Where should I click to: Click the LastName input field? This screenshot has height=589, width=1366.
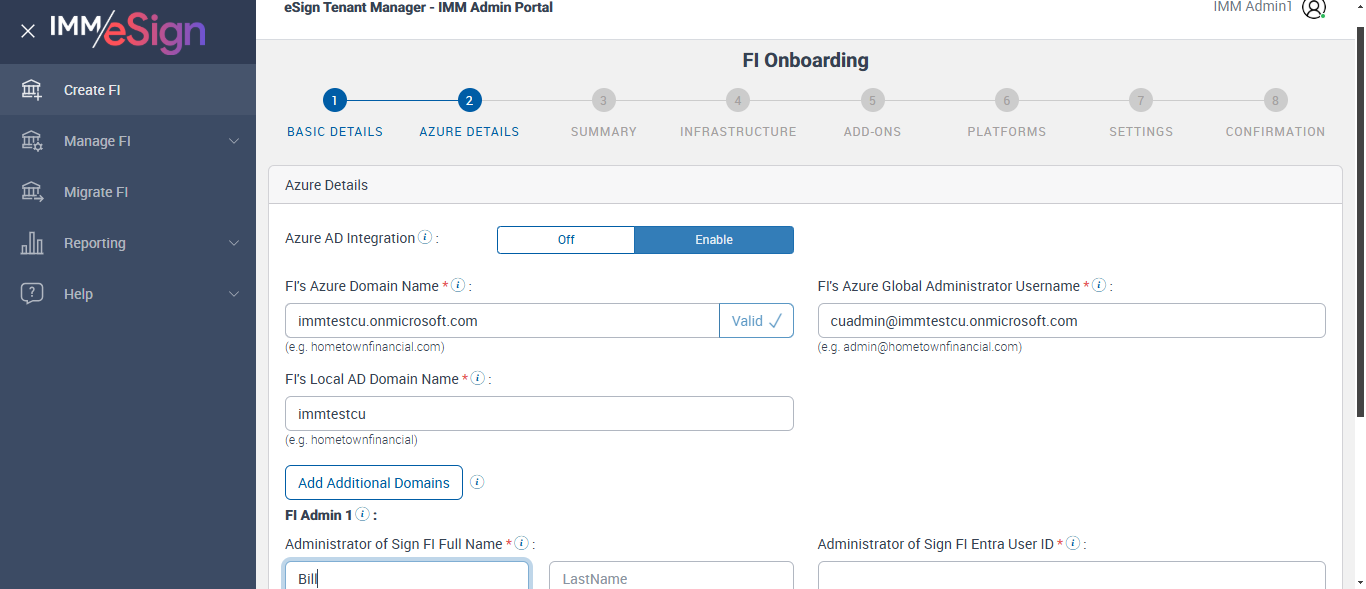(671, 576)
